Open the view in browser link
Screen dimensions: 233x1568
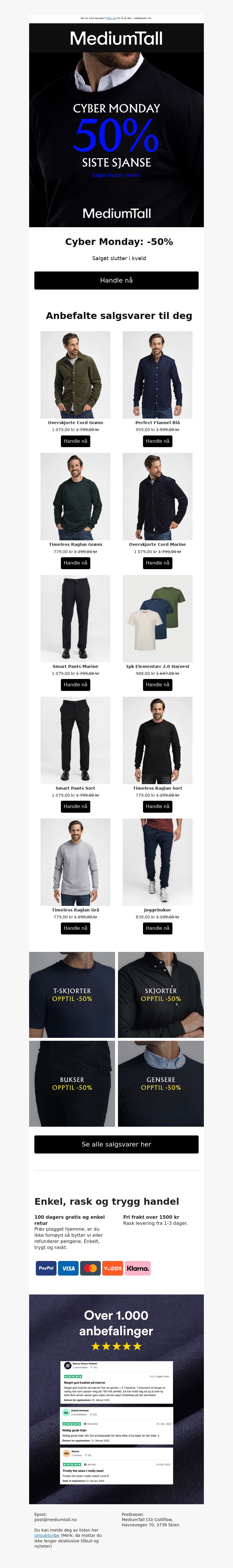(111, 19)
